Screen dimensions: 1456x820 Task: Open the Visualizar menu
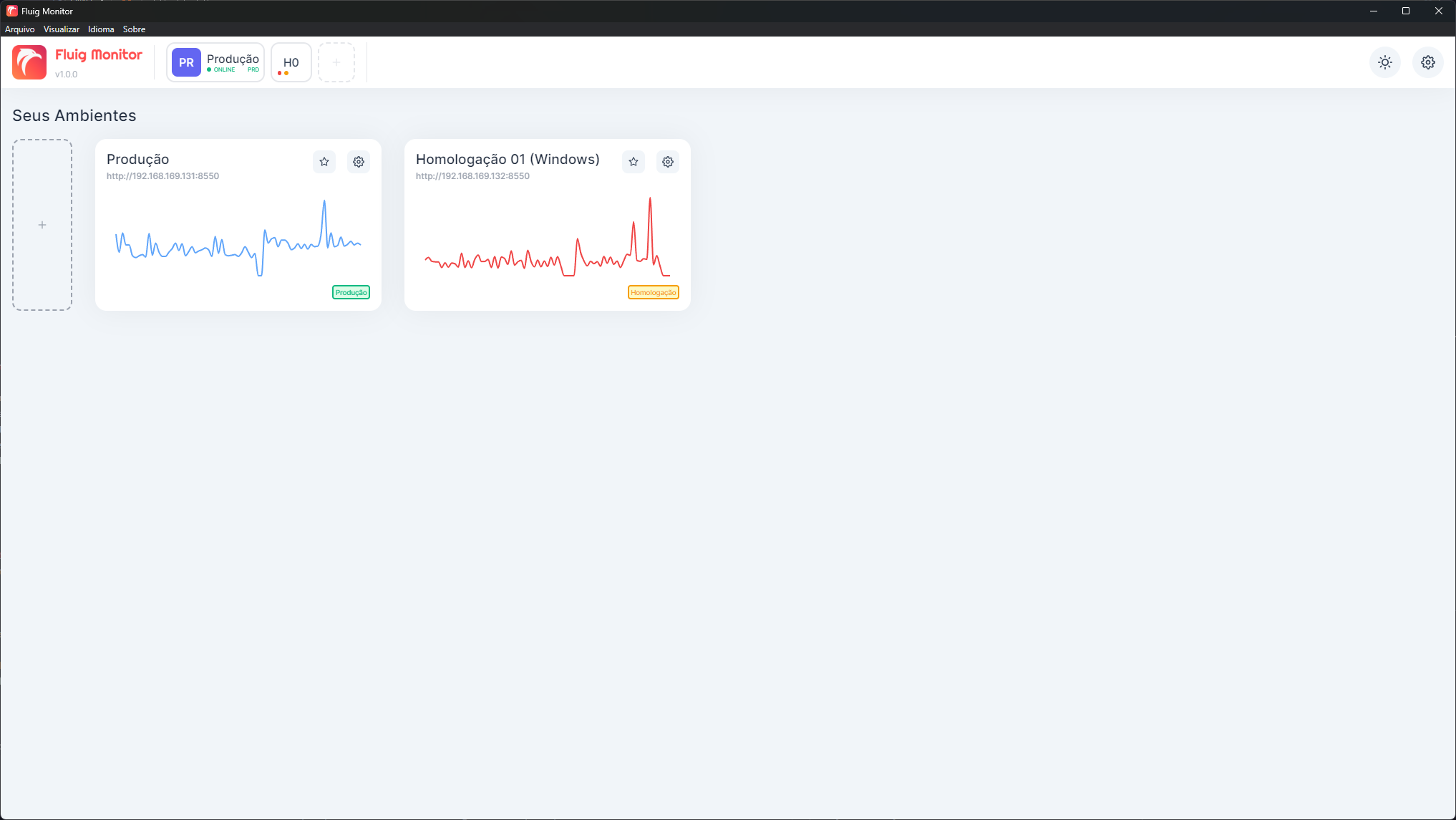click(x=61, y=29)
